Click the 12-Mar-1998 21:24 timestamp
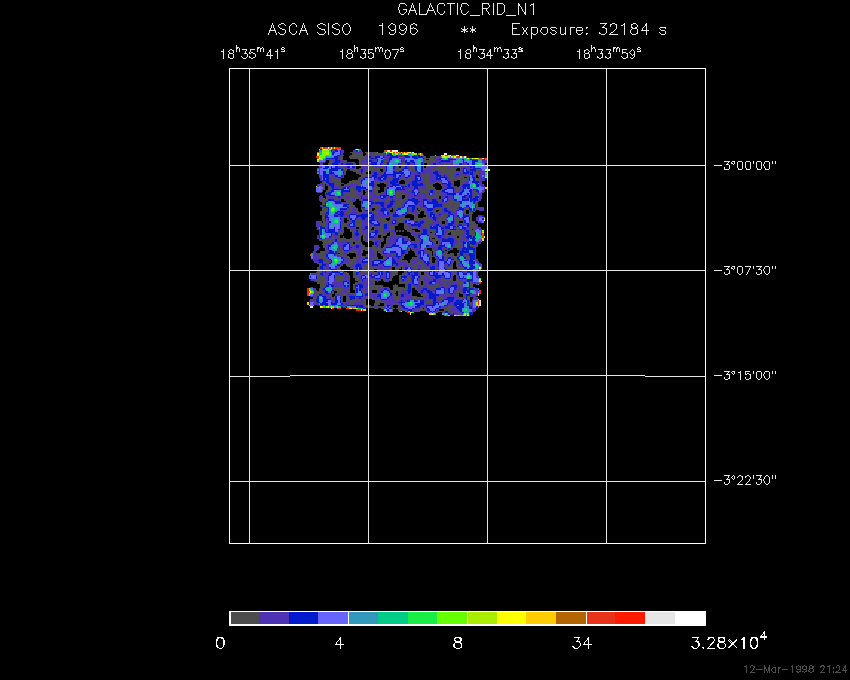The width and height of the screenshot is (850, 680). point(794,669)
